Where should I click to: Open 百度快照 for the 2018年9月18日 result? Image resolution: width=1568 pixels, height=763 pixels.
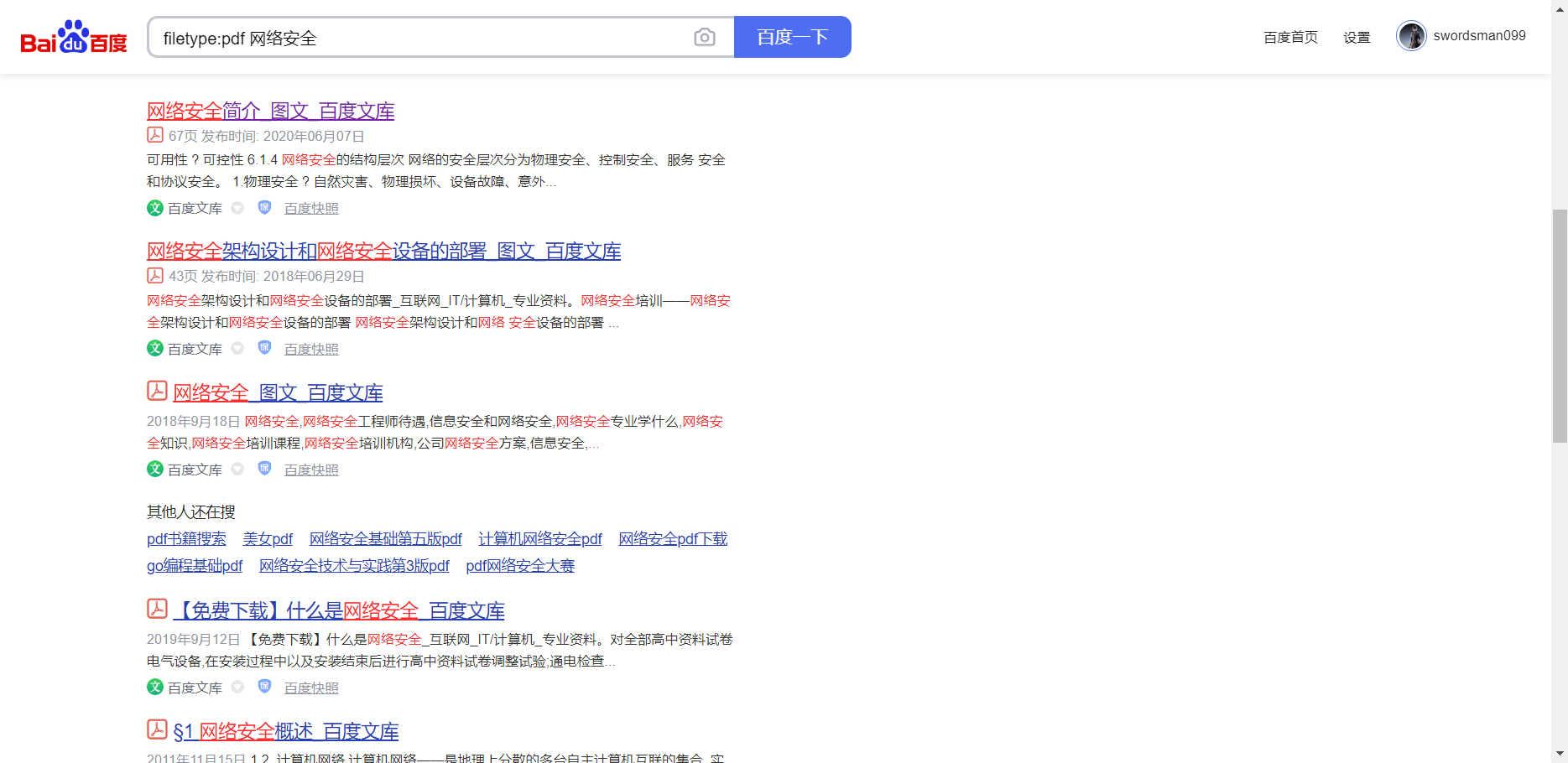point(311,470)
